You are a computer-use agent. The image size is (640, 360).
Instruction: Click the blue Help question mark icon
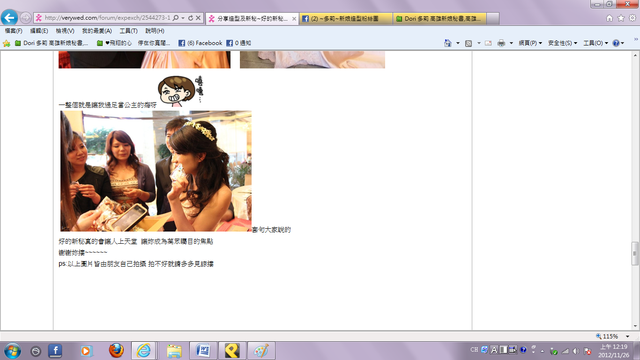[616, 43]
